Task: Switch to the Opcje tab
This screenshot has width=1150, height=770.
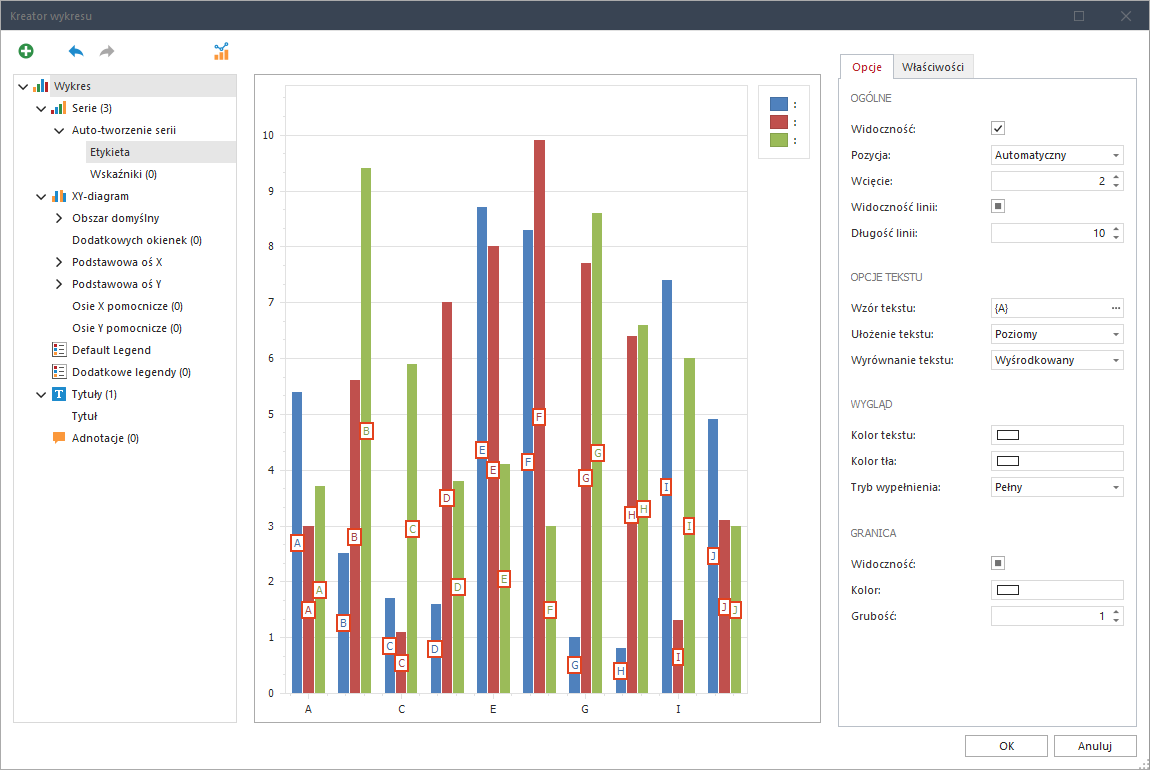Action: pyautogui.click(x=867, y=67)
